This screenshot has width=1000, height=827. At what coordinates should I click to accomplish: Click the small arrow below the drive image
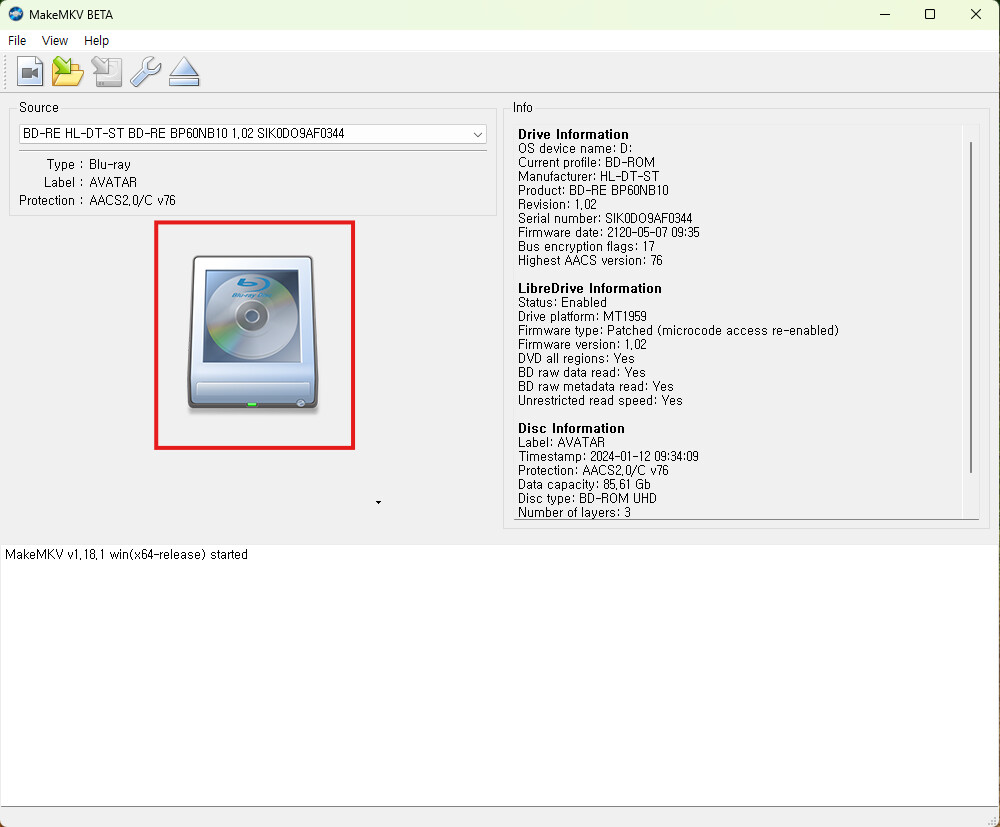point(378,502)
